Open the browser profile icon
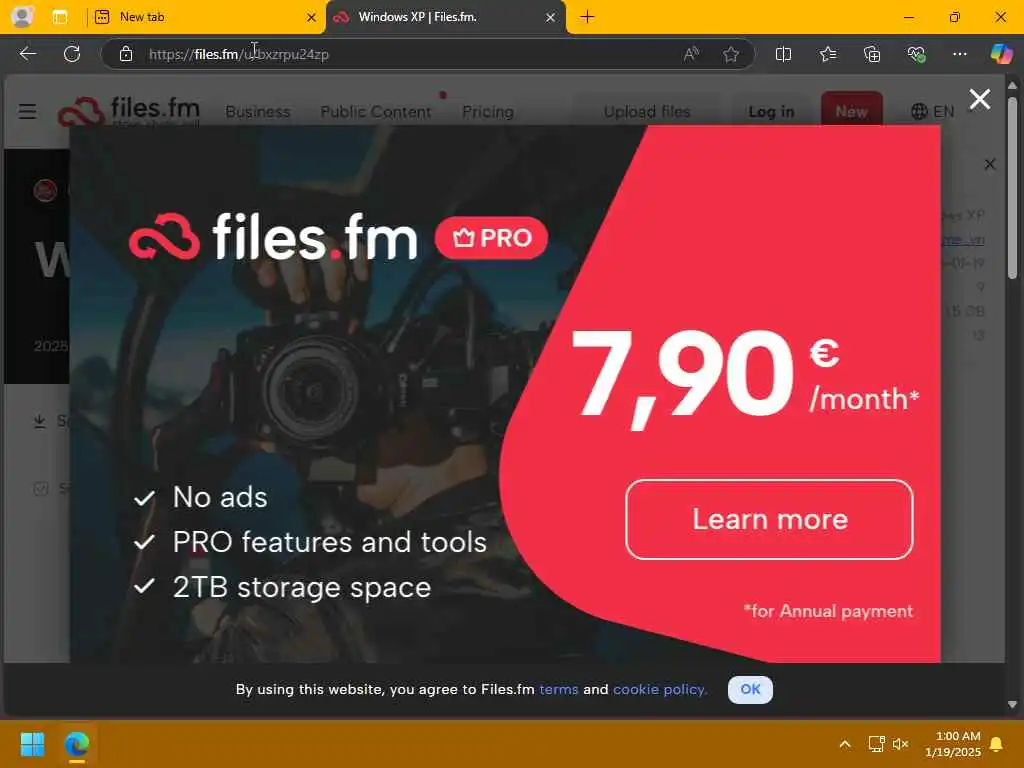 click(x=22, y=17)
